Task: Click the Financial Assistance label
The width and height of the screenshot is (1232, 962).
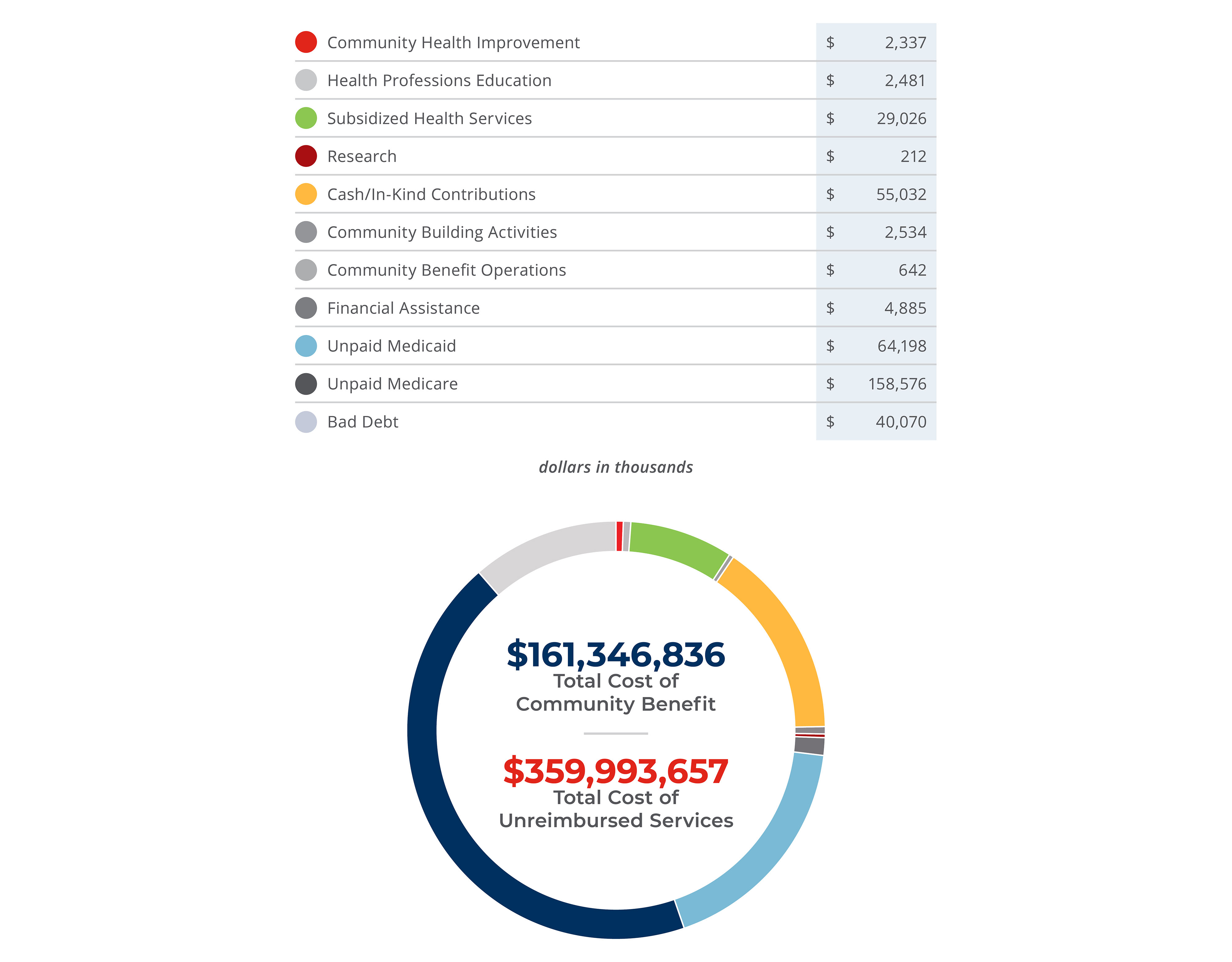Action: (x=403, y=308)
